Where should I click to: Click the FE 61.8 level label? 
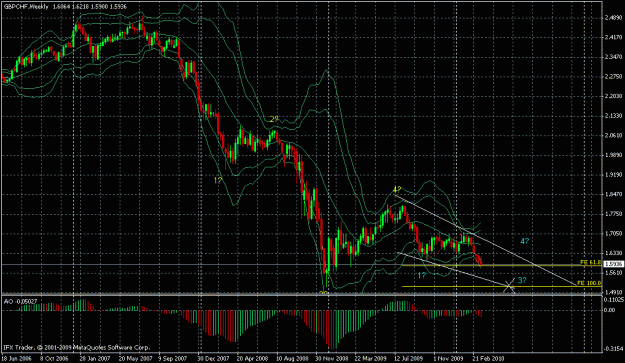pyautogui.click(x=590, y=262)
